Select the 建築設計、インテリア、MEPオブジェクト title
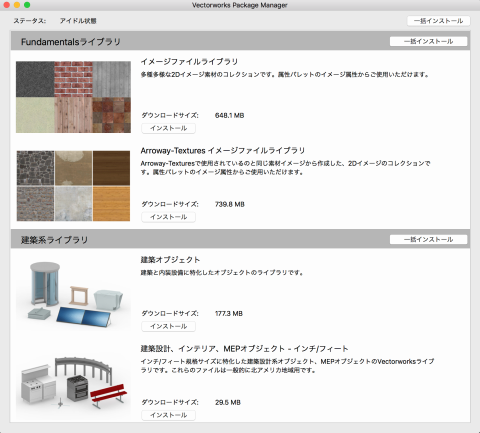 (244, 349)
